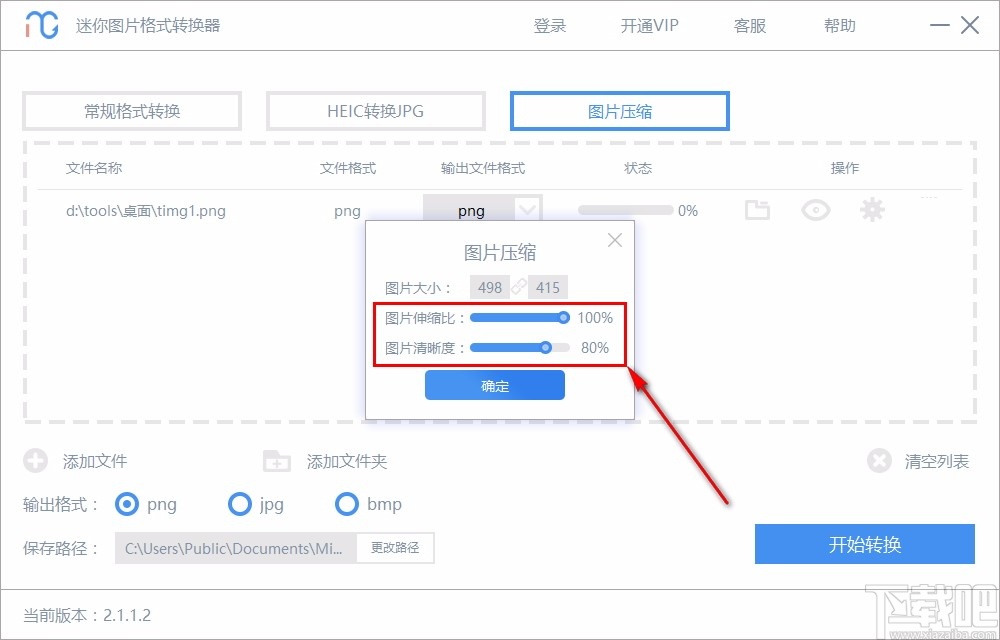
Task: Open the output folder icon for timg1.png
Action: point(757,210)
